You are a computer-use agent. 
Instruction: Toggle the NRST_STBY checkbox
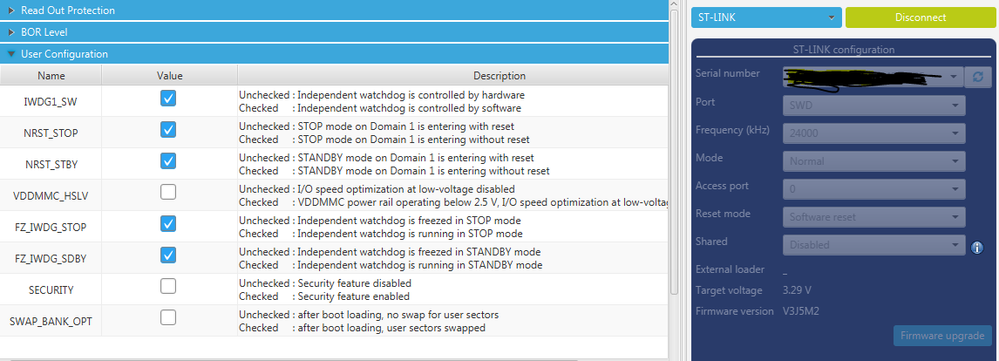click(168, 161)
